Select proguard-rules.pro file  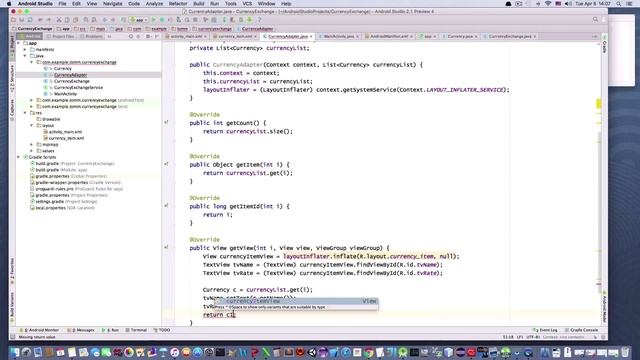[x=55, y=189]
